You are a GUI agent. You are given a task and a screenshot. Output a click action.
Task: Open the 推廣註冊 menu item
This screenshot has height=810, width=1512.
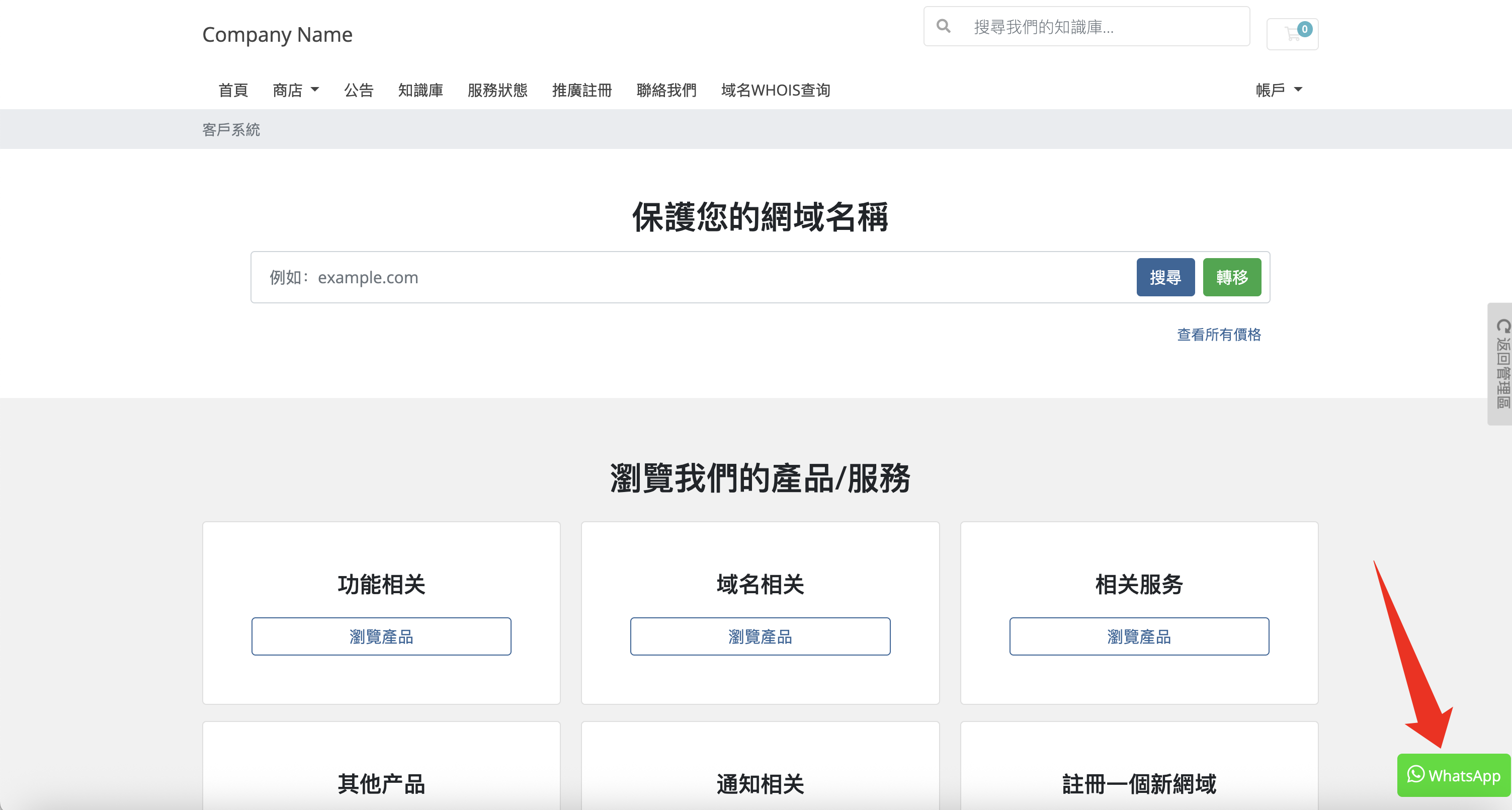pyautogui.click(x=581, y=91)
